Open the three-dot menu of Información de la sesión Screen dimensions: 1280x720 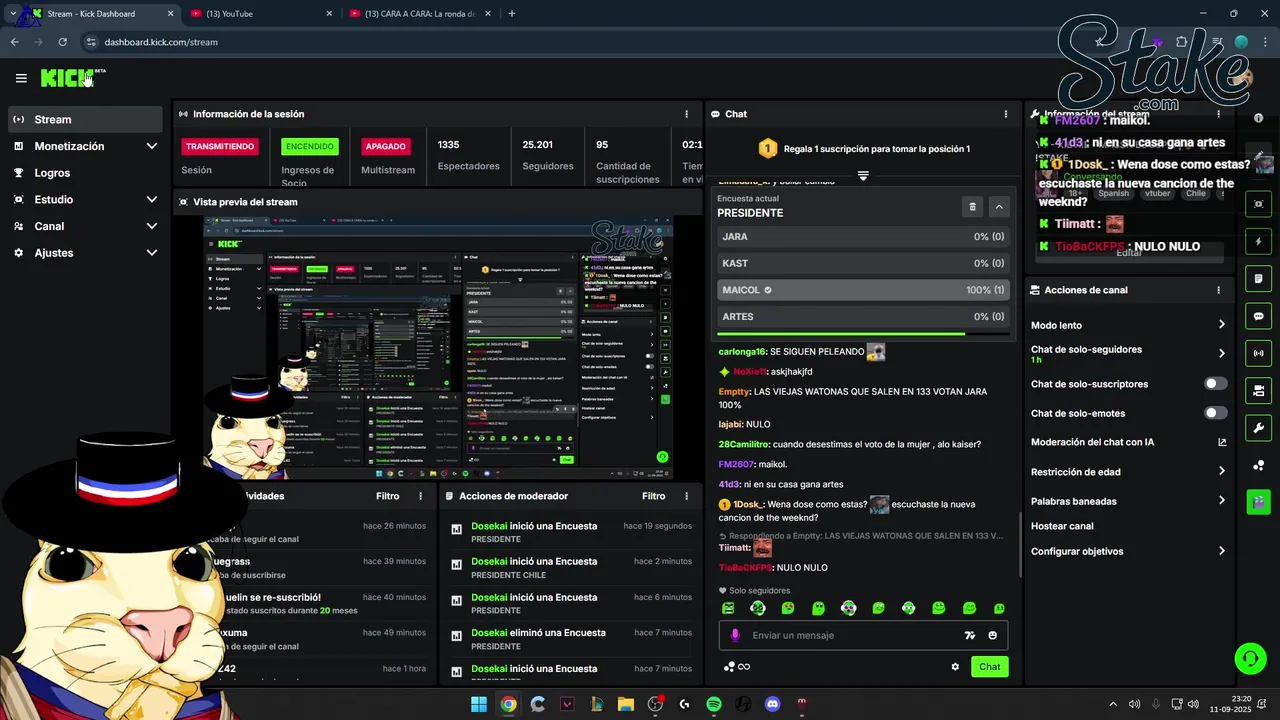[686, 114]
